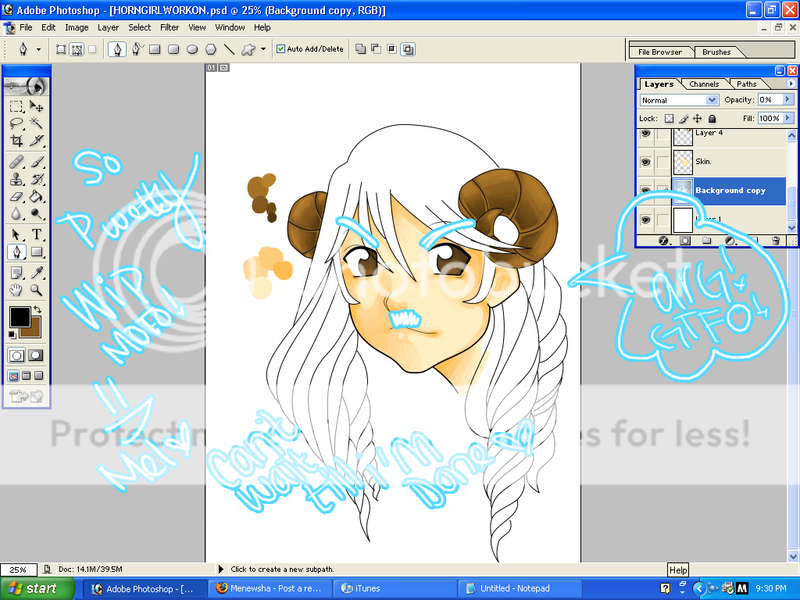Select the Paint Bucket tool
This screenshot has height=600, width=800.
37,196
